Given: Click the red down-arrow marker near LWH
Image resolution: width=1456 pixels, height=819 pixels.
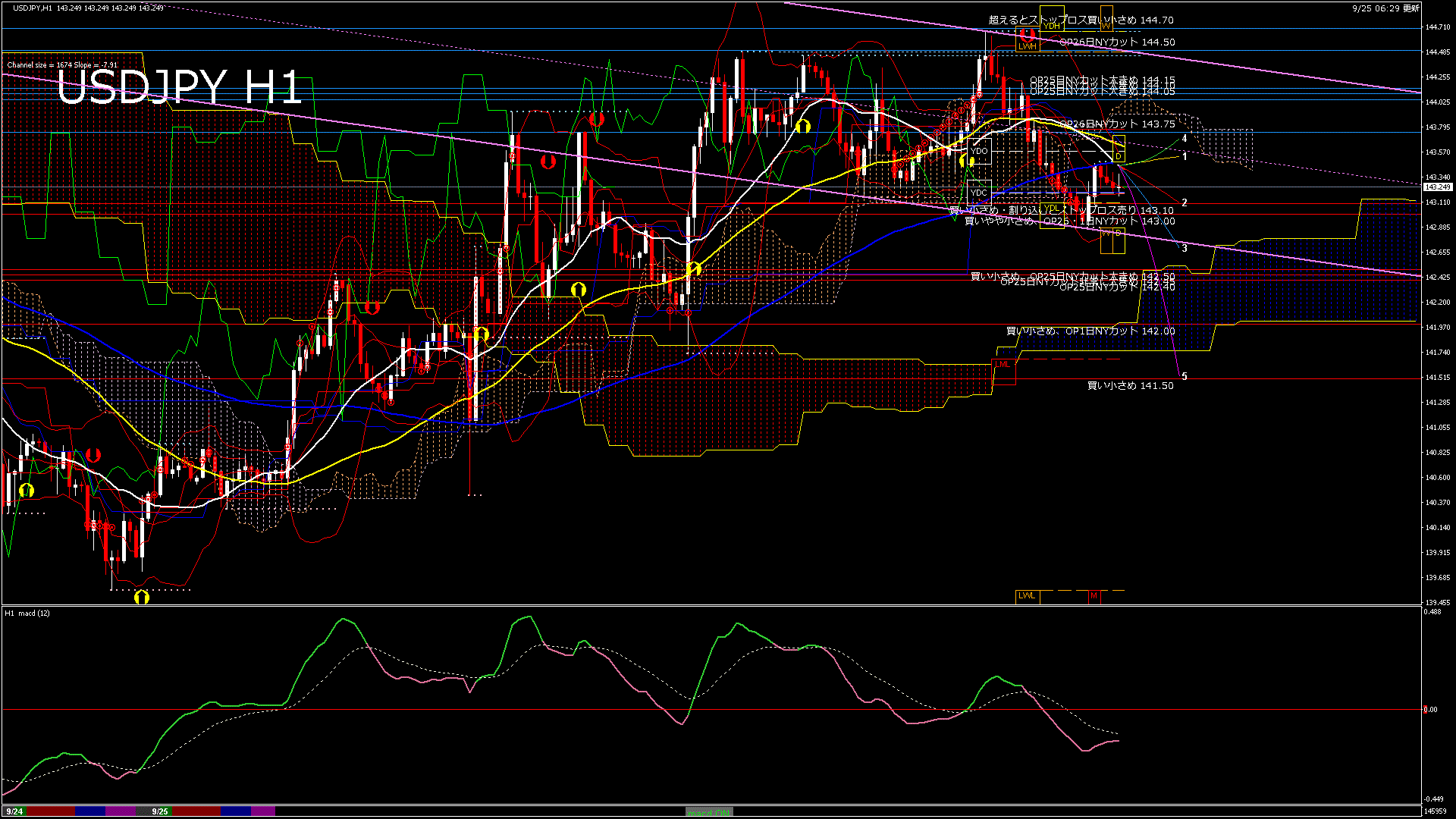Looking at the screenshot, I should pyautogui.click(x=1028, y=34).
